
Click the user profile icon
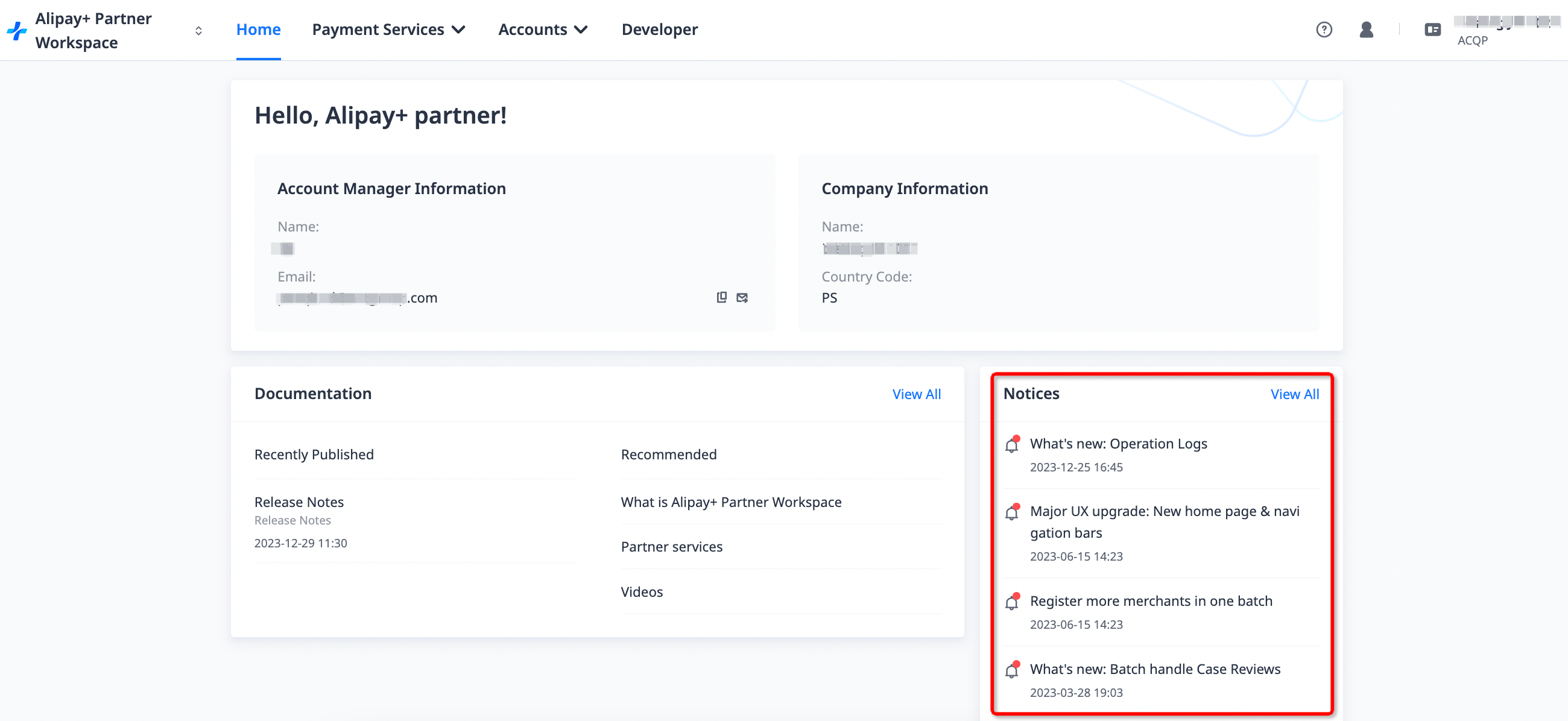[x=1366, y=30]
